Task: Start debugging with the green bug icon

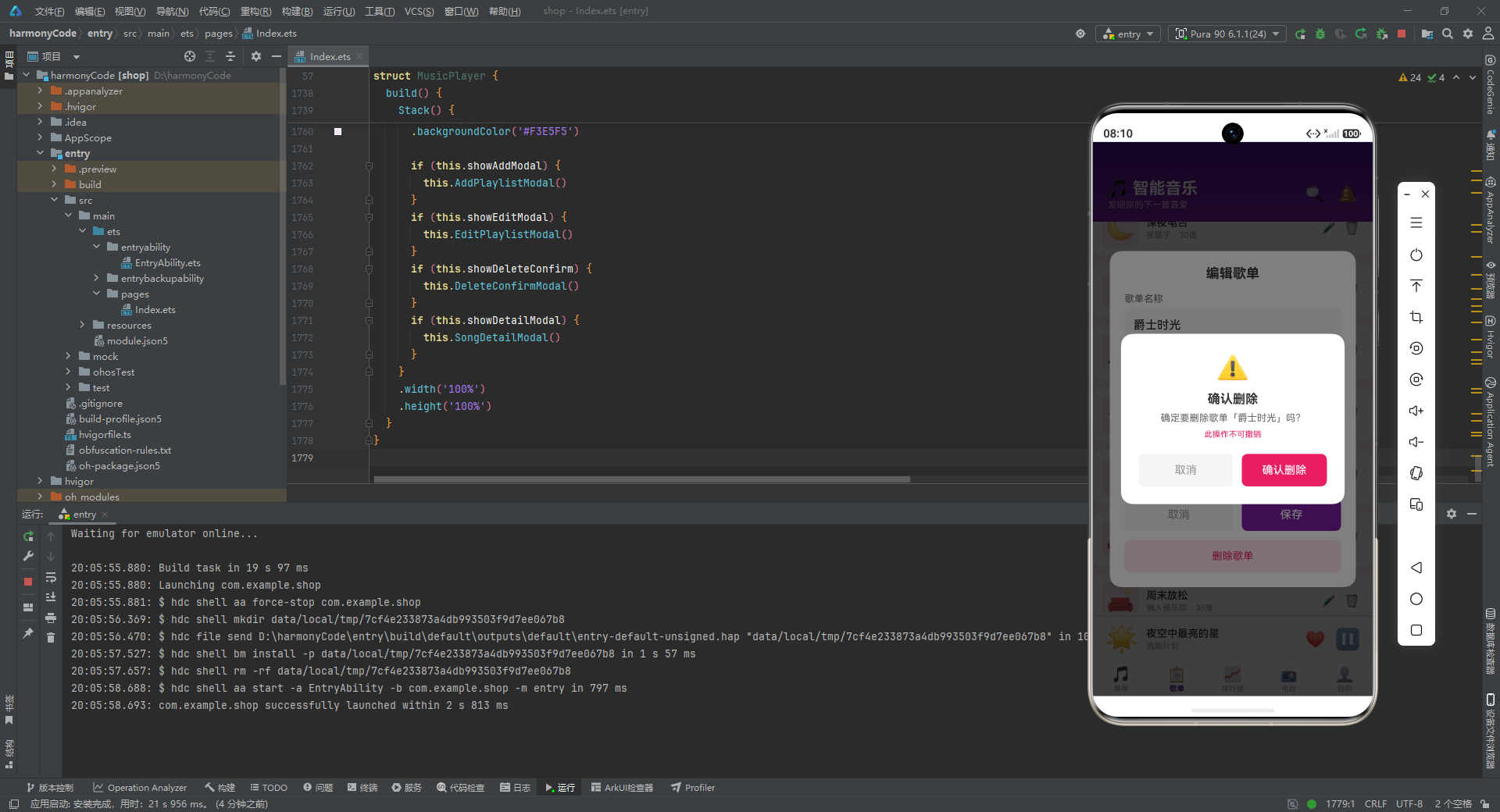Action: point(1320,34)
